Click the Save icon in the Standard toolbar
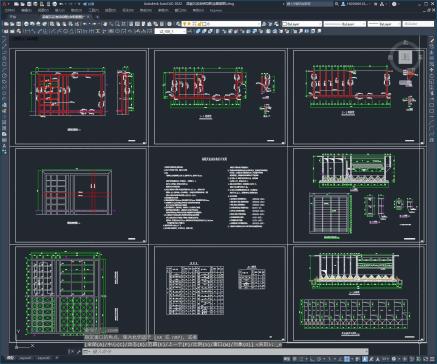This screenshot has height=364, width=437. (x=18, y=24)
